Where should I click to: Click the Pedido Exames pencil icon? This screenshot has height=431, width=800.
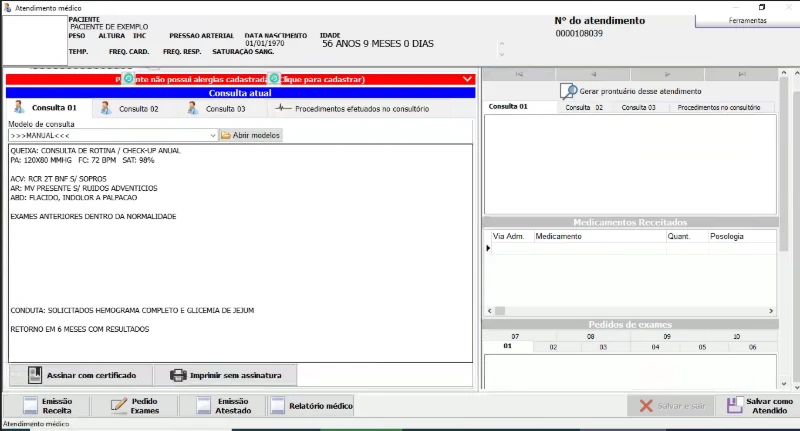pos(118,405)
